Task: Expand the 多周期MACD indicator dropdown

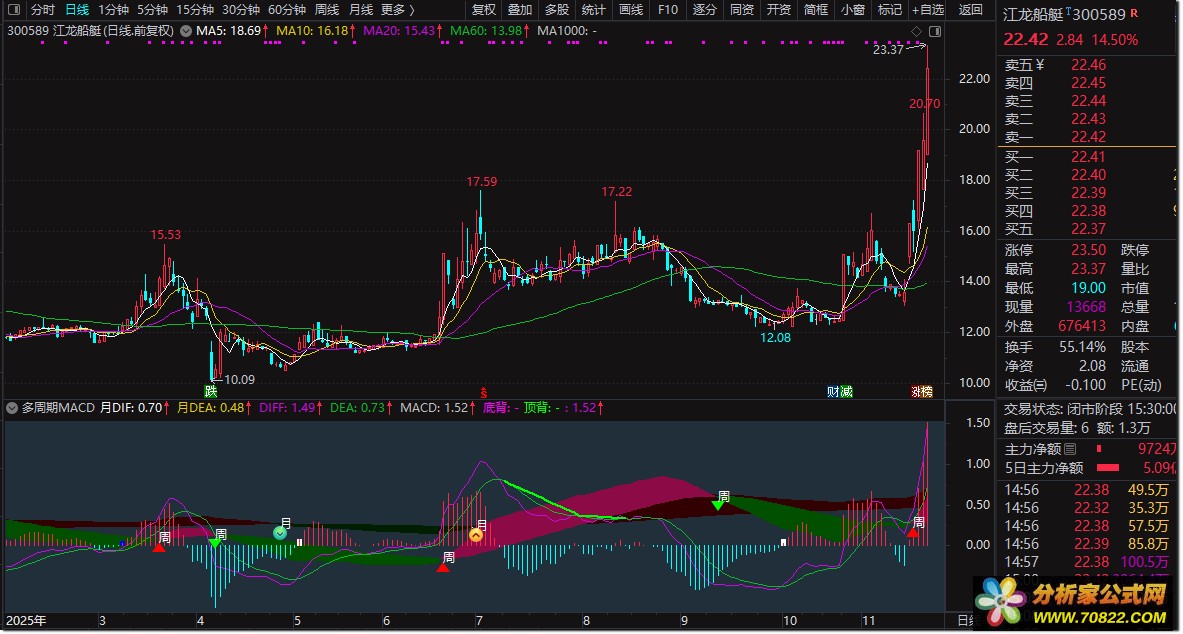Action: pyautogui.click(x=12, y=408)
